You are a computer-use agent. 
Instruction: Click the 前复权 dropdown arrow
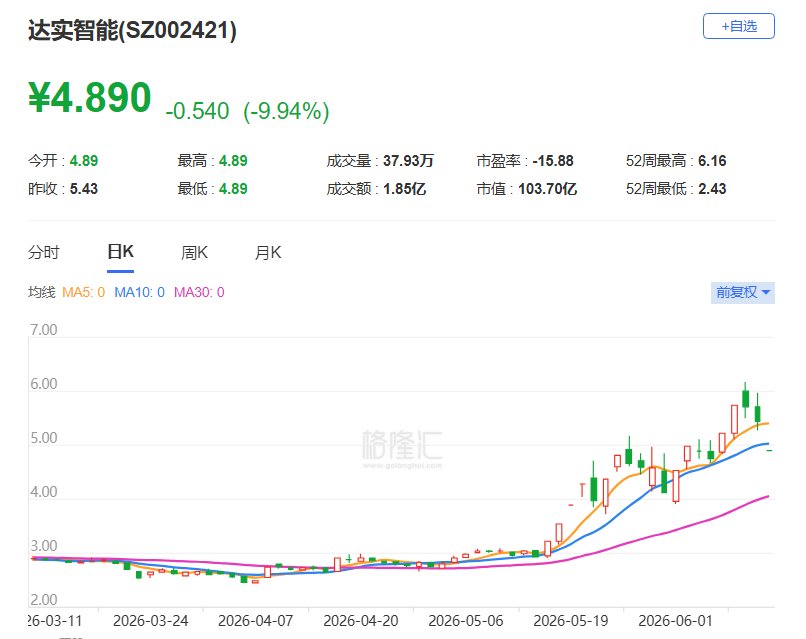pyautogui.click(x=766, y=293)
